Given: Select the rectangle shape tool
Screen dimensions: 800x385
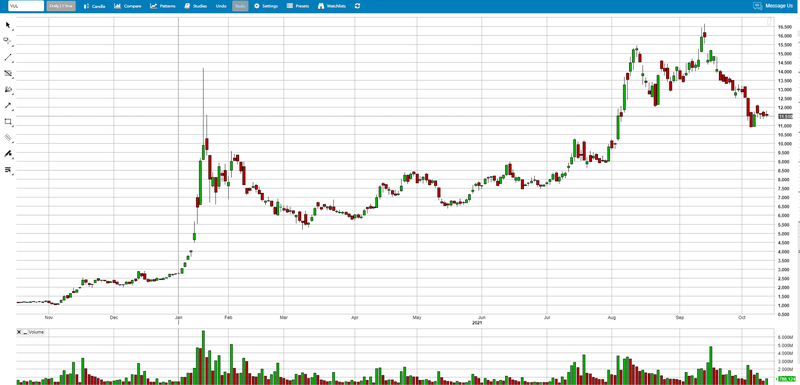Looking at the screenshot, I should click(8, 121).
